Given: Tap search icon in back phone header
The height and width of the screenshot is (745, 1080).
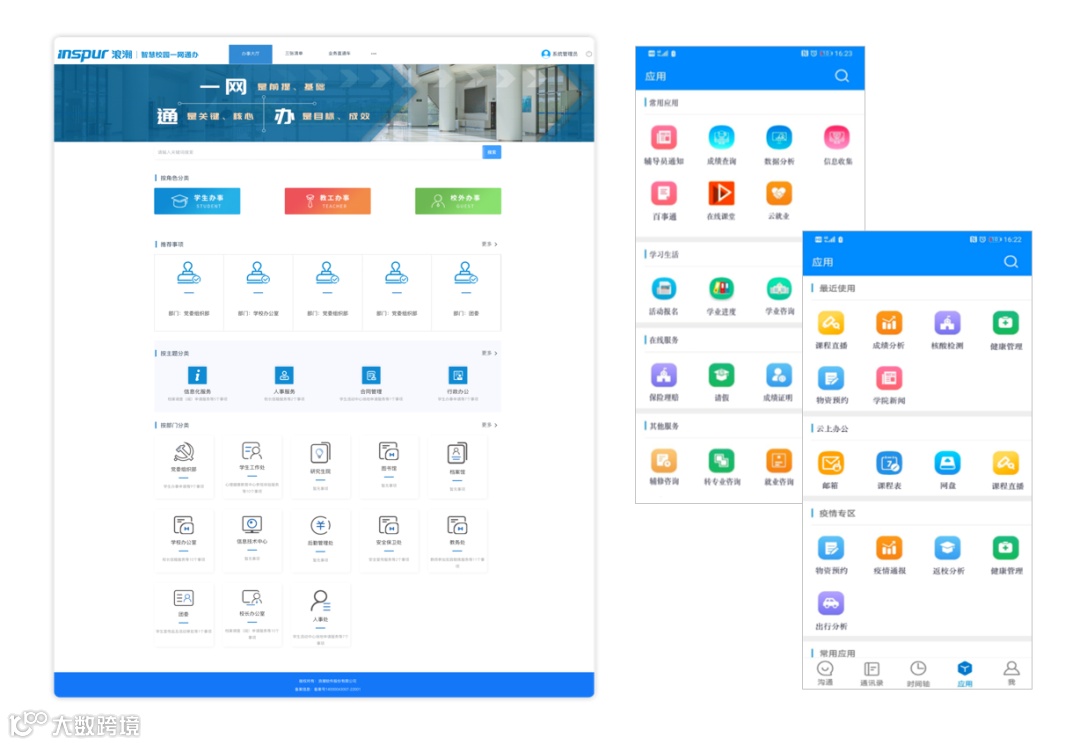Looking at the screenshot, I should 842,76.
